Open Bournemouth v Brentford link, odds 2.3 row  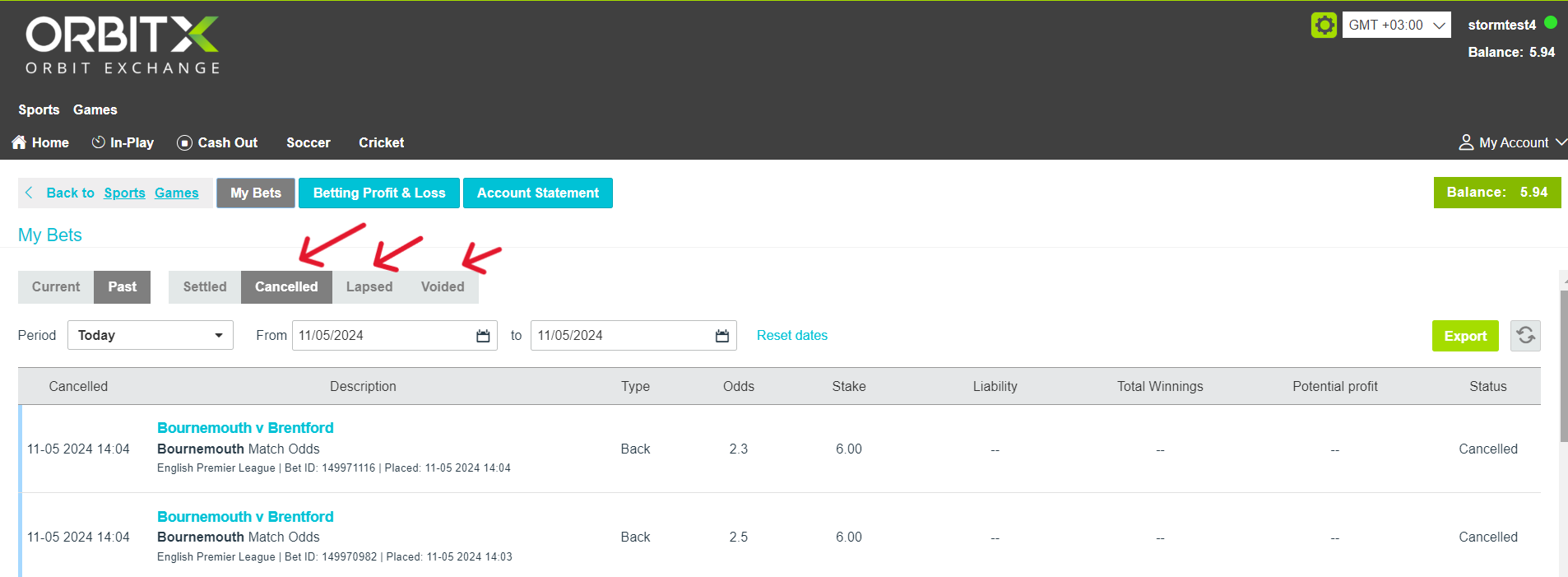(x=245, y=428)
